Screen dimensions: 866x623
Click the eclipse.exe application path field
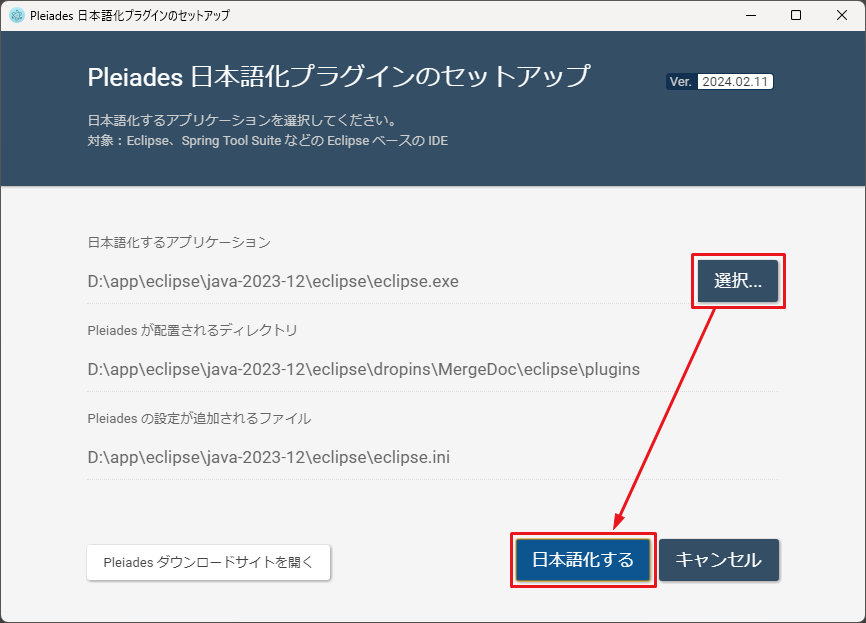coord(271,281)
